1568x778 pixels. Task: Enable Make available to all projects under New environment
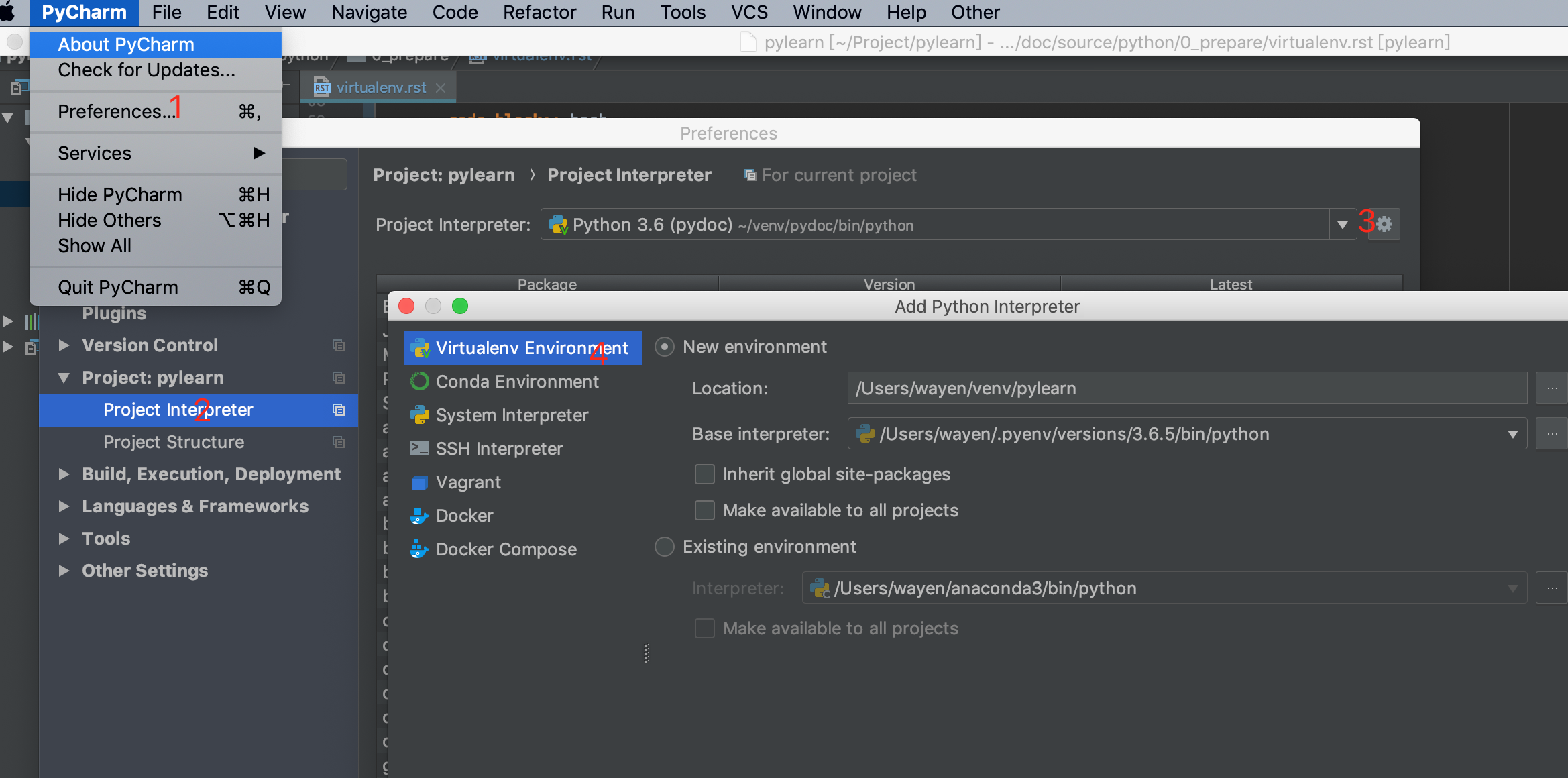pos(705,510)
